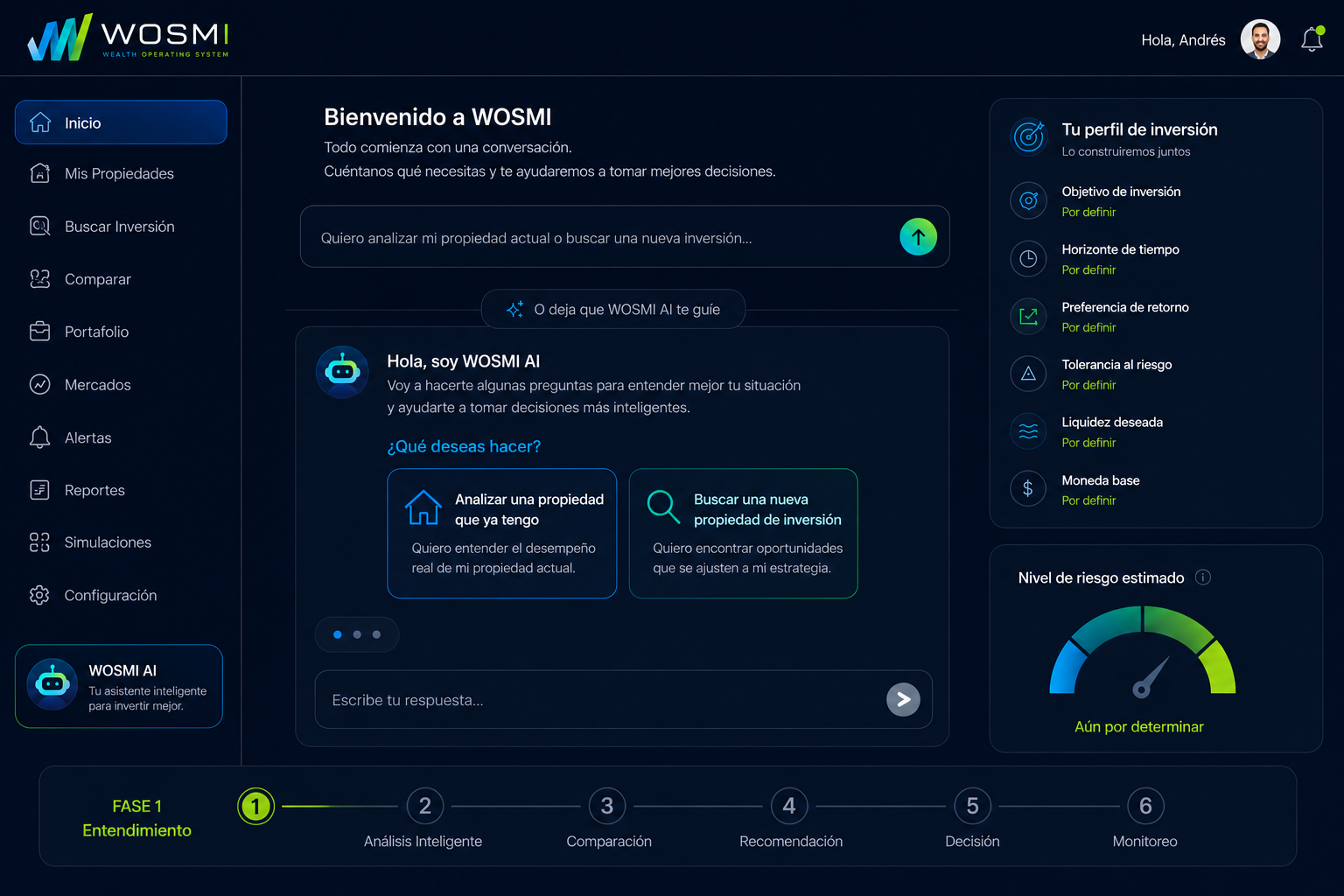Click the Horizonte de tiempo clock icon
Image resolution: width=1344 pixels, height=896 pixels.
click(x=1028, y=258)
